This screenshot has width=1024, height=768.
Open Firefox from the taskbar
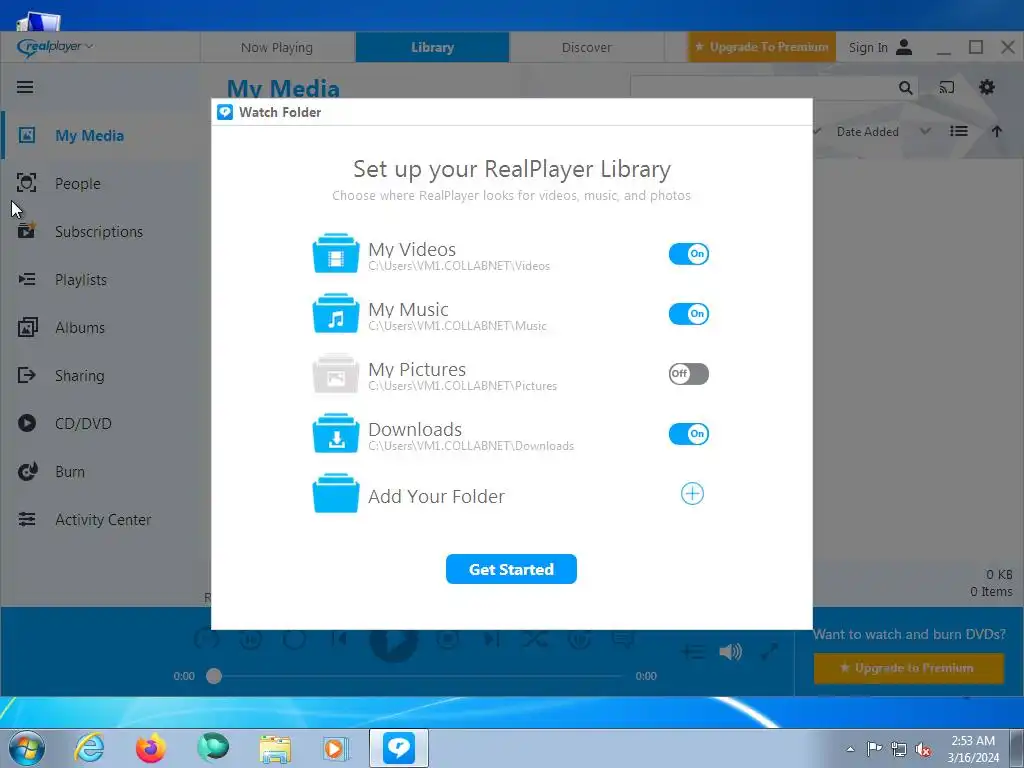[x=150, y=748]
